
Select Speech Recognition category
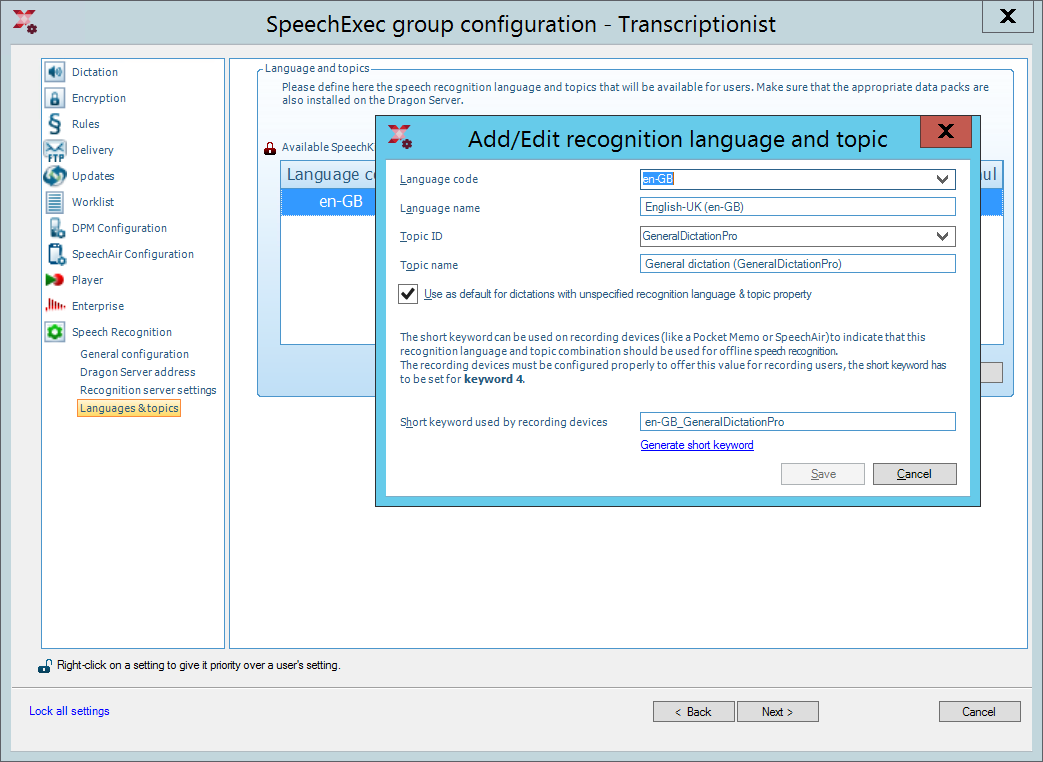coord(122,332)
